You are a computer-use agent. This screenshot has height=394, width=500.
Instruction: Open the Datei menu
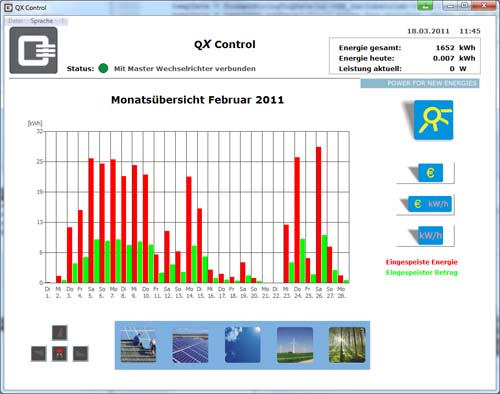[15, 21]
